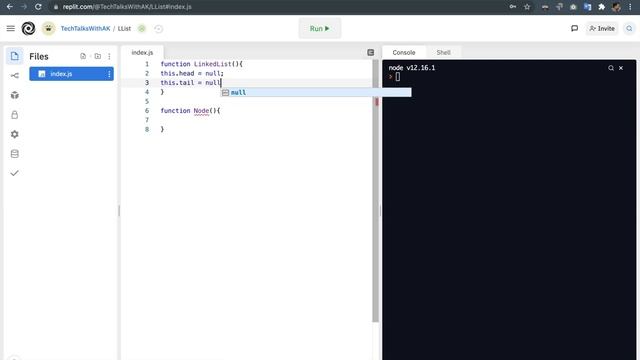Open the Unit tests checkmark icon
The width and height of the screenshot is (640, 360).
pyautogui.click(x=15, y=173)
